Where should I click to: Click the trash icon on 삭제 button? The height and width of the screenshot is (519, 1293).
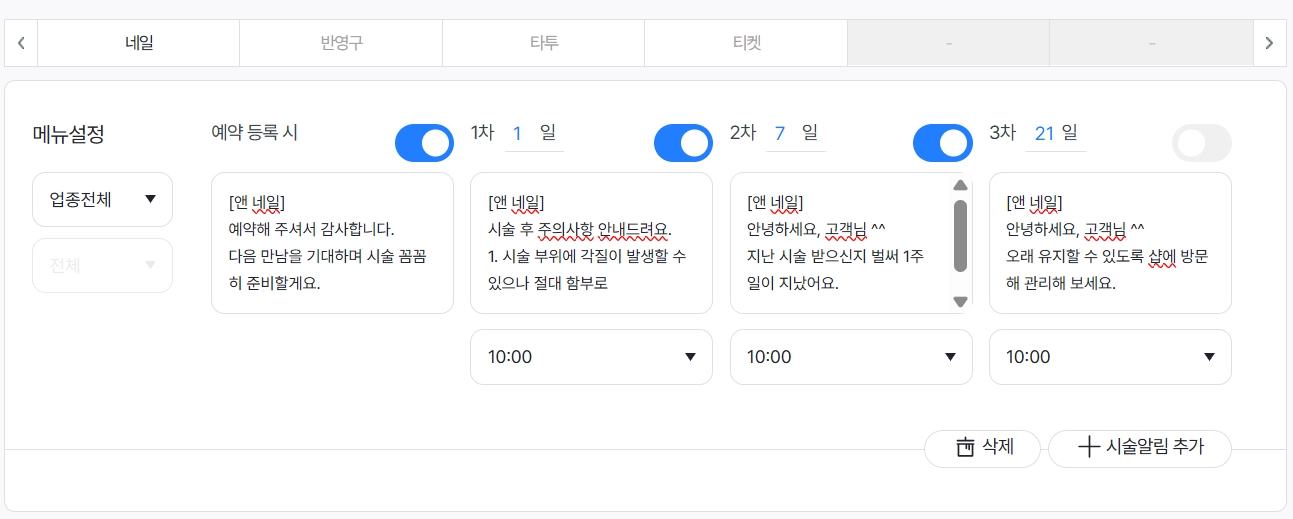965,448
